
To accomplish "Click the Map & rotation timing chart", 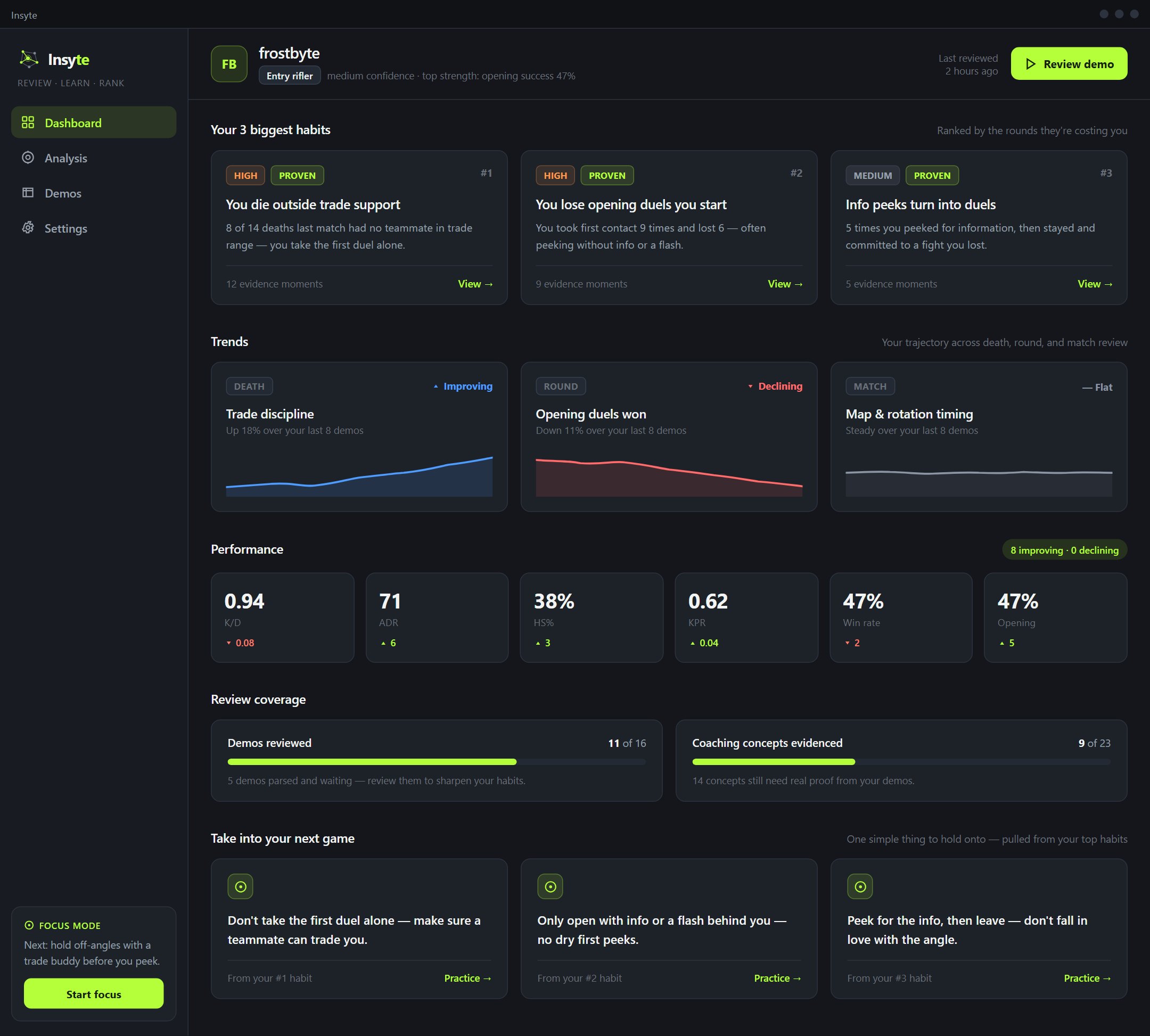I will pos(979,483).
